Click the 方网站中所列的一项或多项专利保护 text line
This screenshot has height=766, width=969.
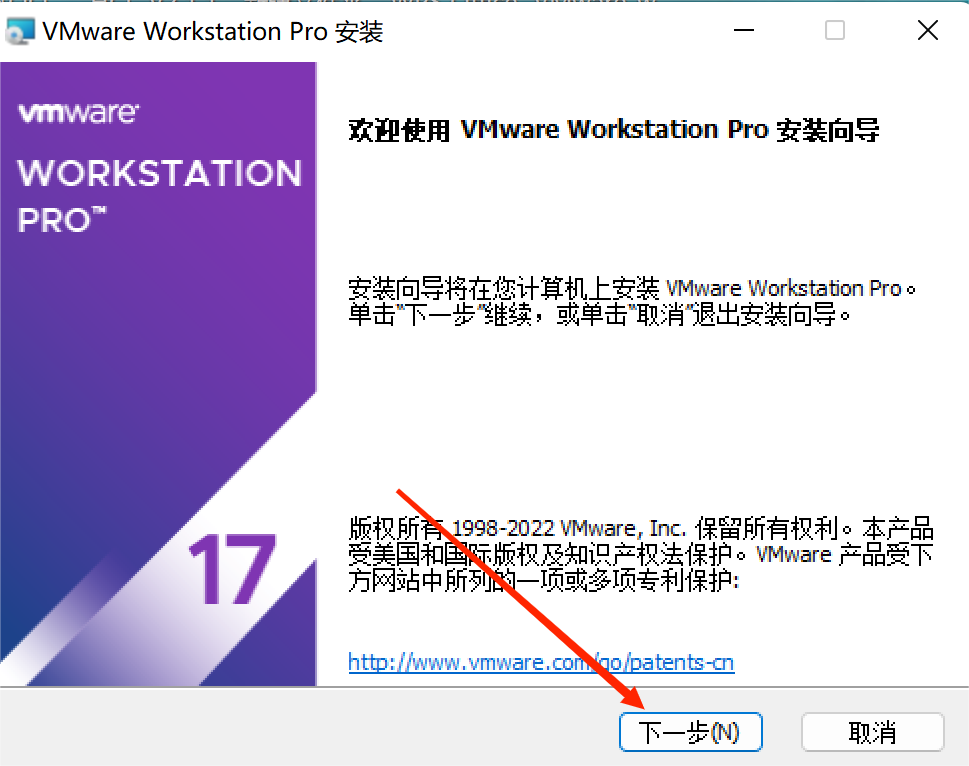[543, 580]
